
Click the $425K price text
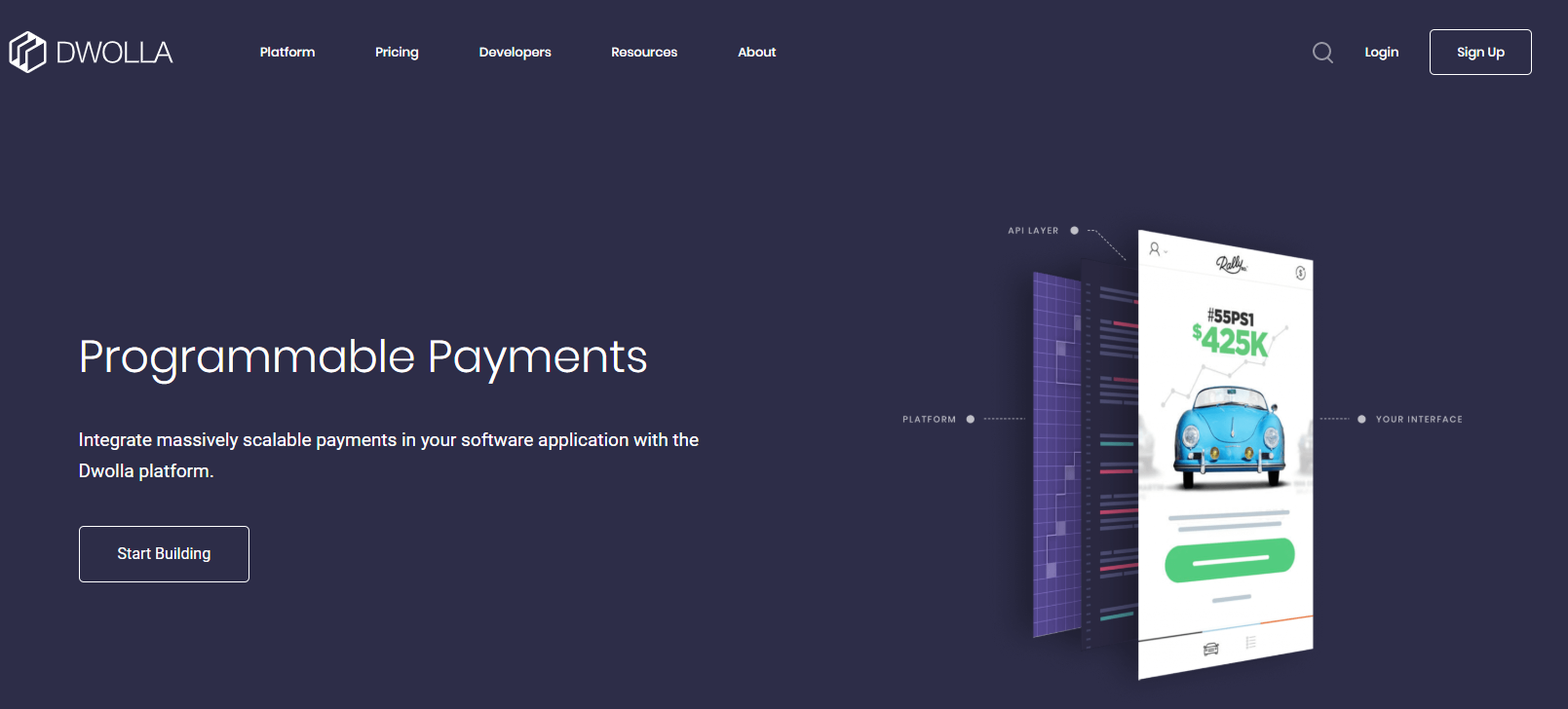tap(1231, 341)
